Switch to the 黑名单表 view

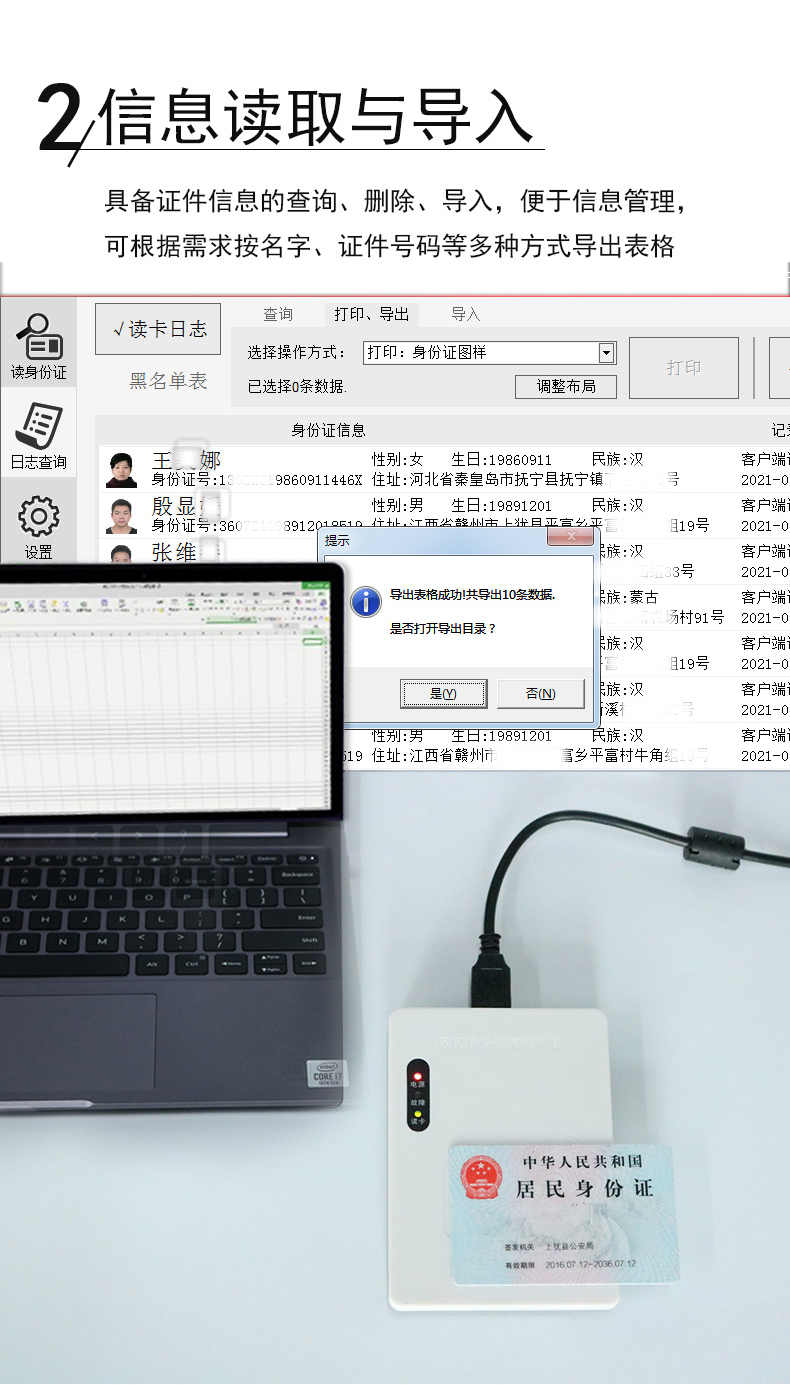pos(168,381)
